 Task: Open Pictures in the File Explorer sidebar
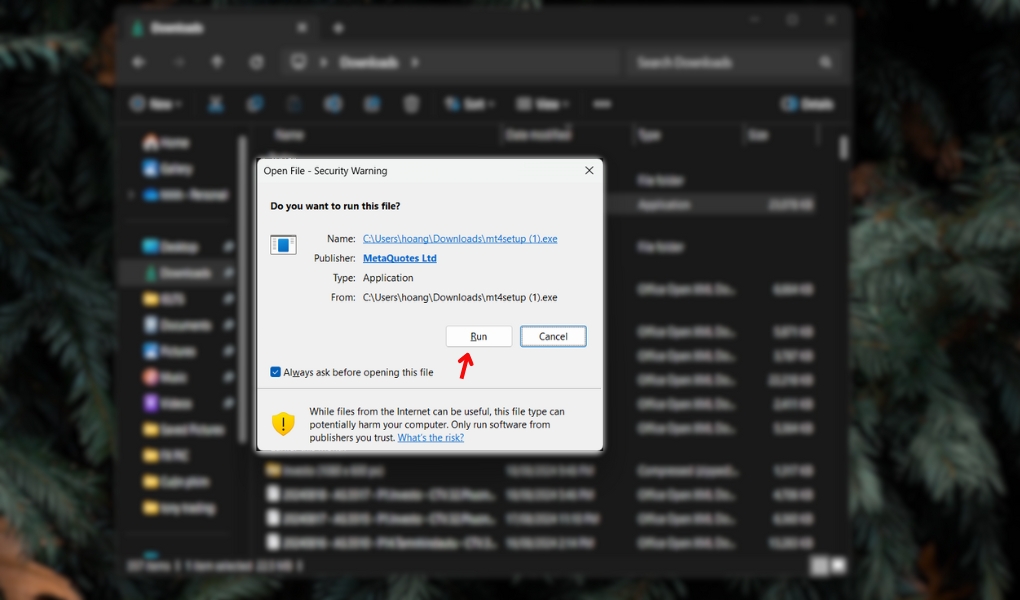pos(170,351)
